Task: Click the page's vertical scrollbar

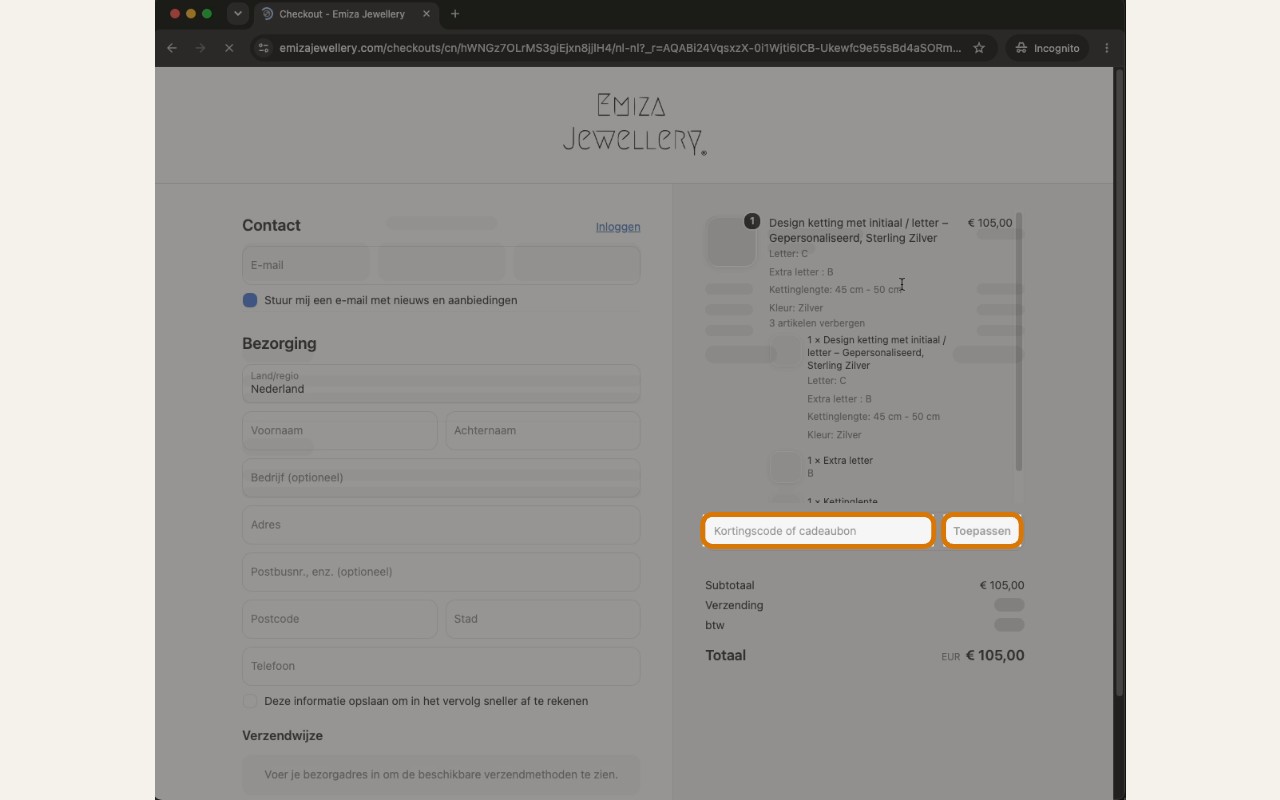Action: click(x=1119, y=383)
